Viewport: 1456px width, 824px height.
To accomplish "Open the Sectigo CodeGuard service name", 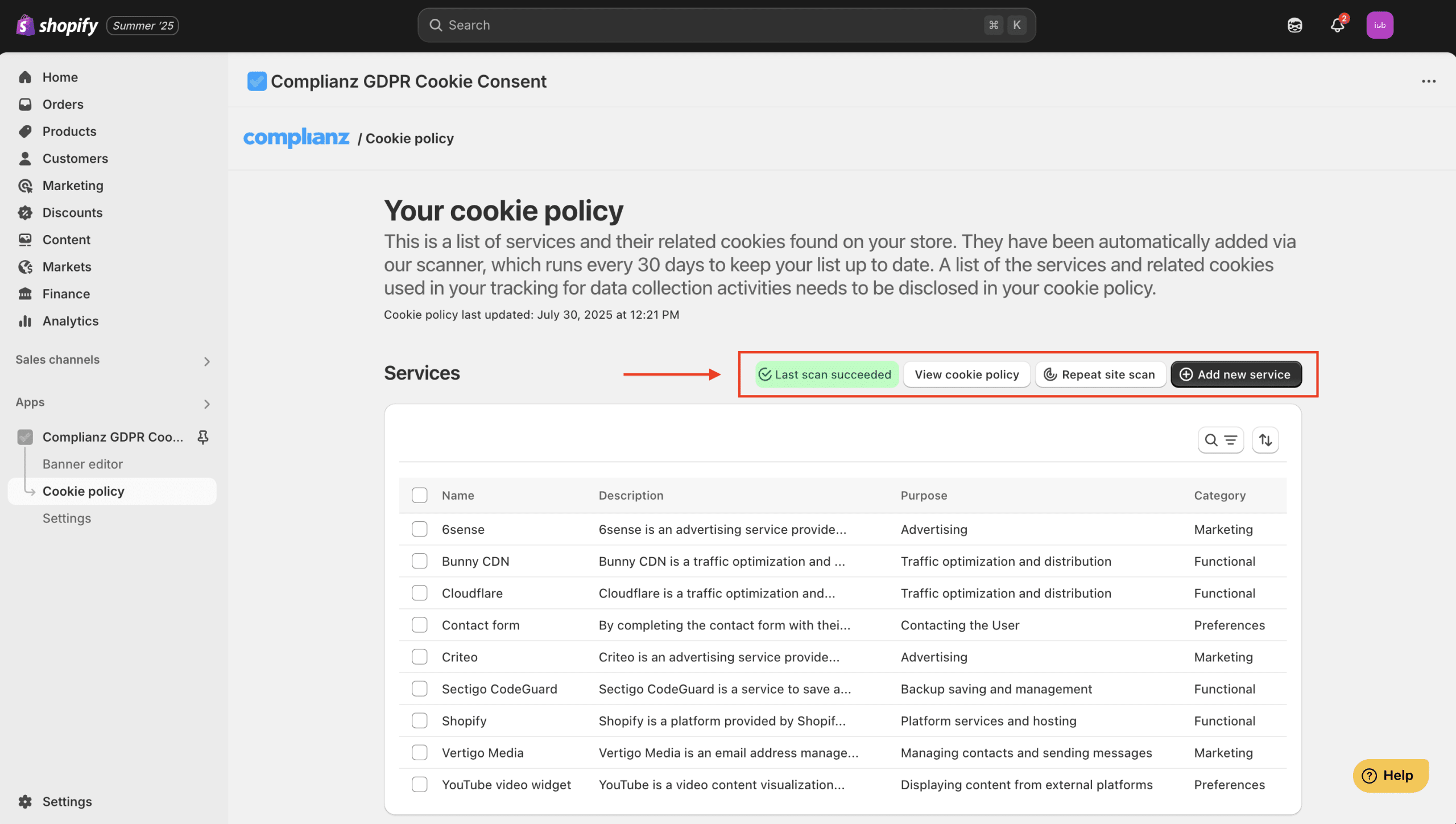I will pos(499,689).
